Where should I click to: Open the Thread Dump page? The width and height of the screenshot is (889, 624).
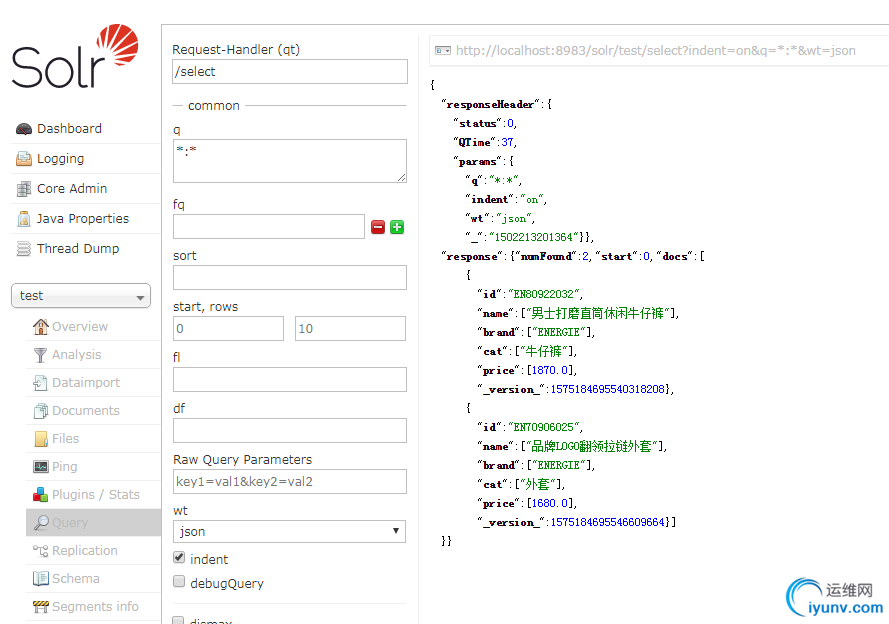tap(78, 249)
